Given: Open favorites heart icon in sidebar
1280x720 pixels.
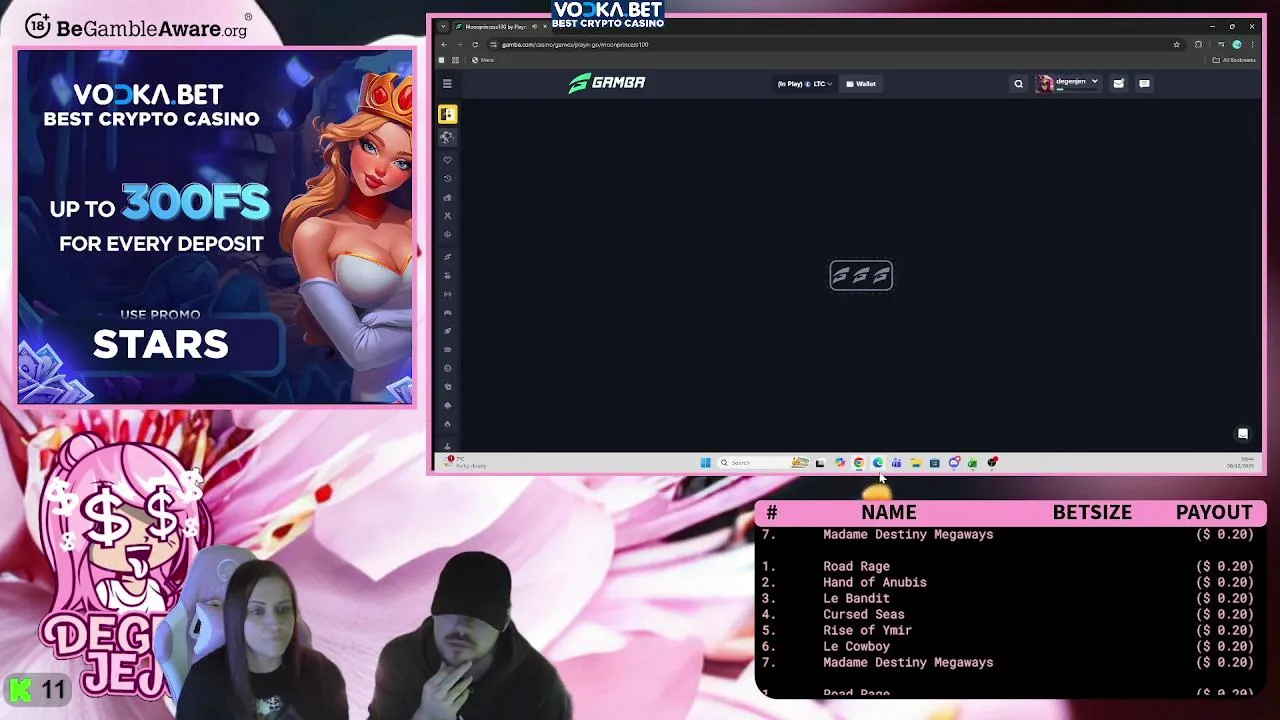Looking at the screenshot, I should [x=447, y=160].
